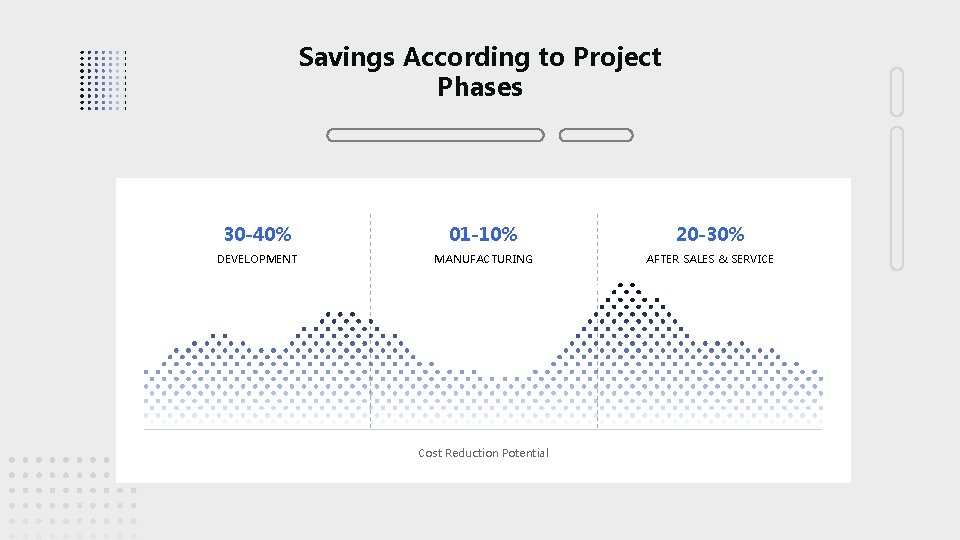The image size is (960, 540).
Task: Select the "DEVELOPMENT" phase label
Action: pyautogui.click(x=257, y=259)
